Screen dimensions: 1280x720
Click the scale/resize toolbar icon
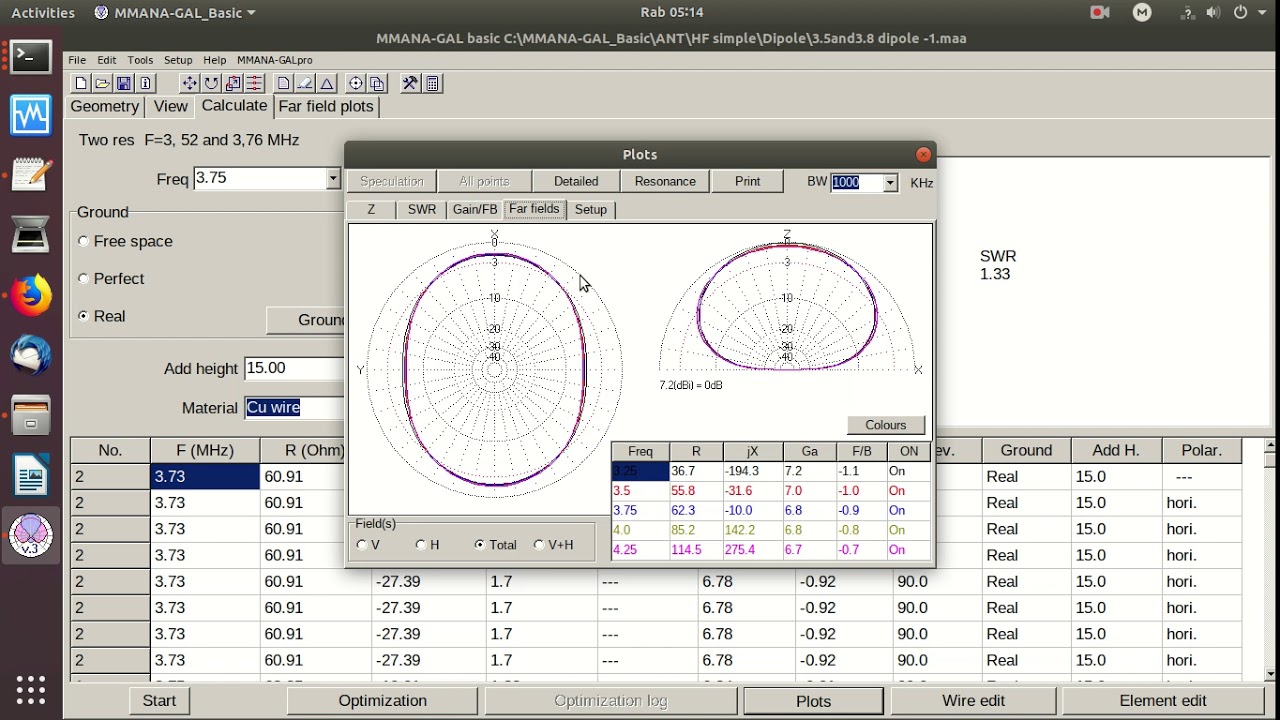(x=233, y=84)
